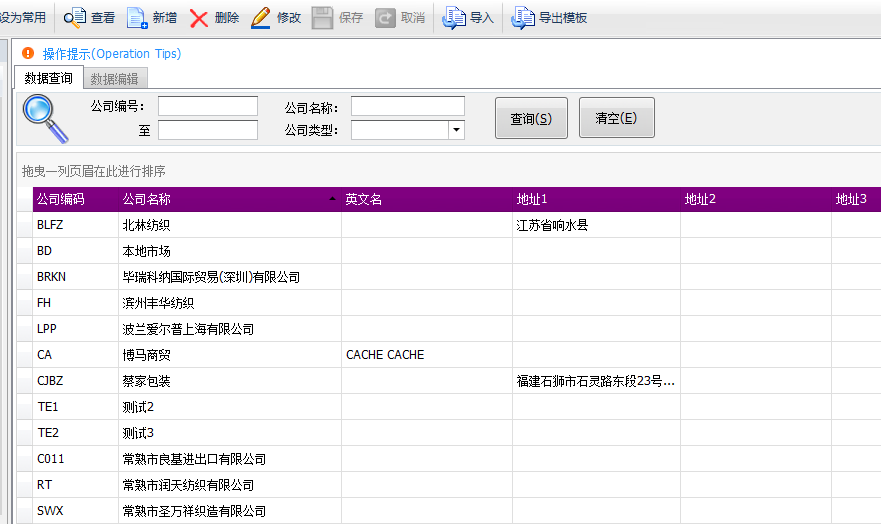
Task: Click the large magnifying glass search icon
Action: [x=45, y=118]
